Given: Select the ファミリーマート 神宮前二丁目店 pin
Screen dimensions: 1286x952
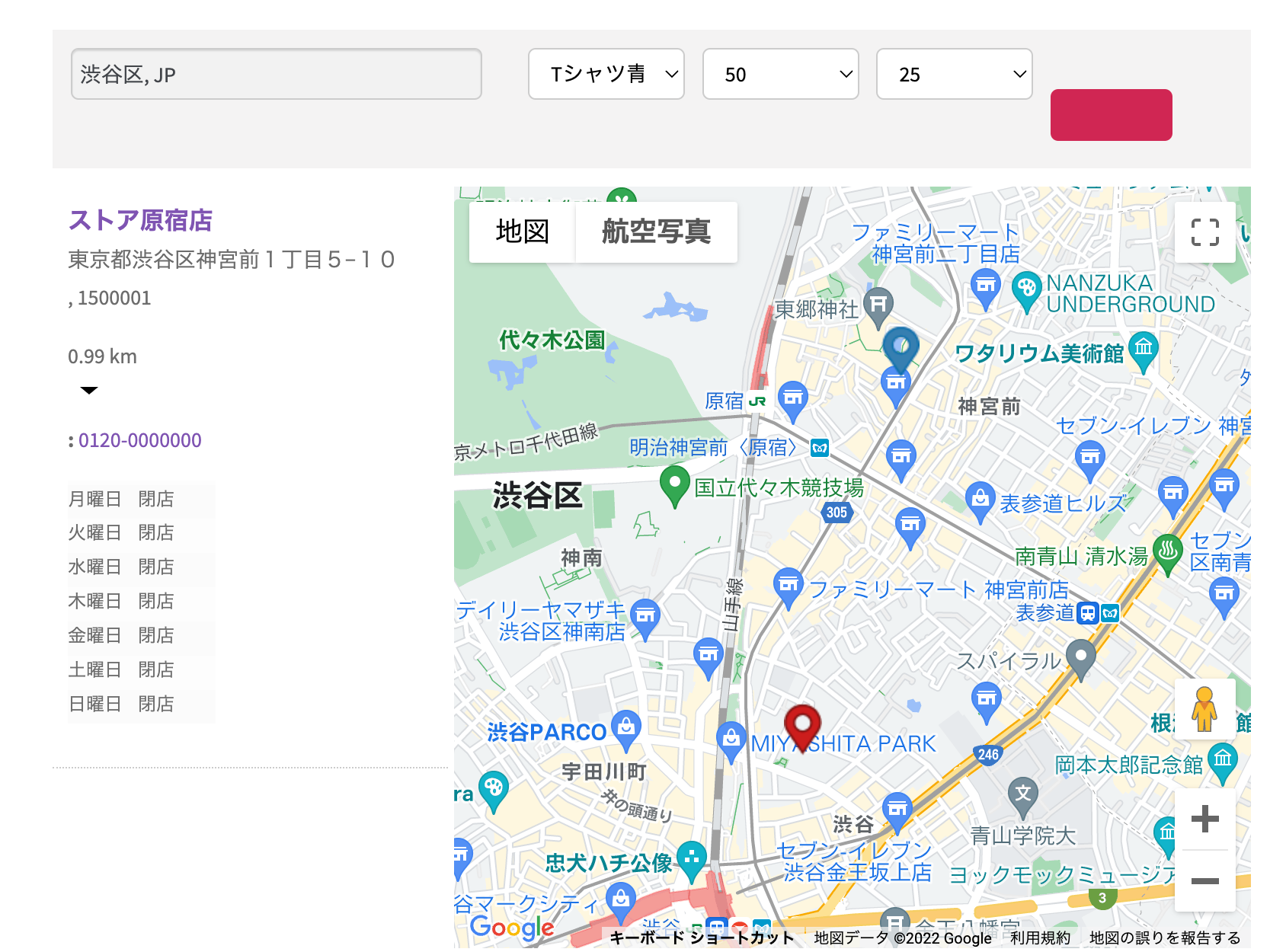Looking at the screenshot, I should [986, 288].
